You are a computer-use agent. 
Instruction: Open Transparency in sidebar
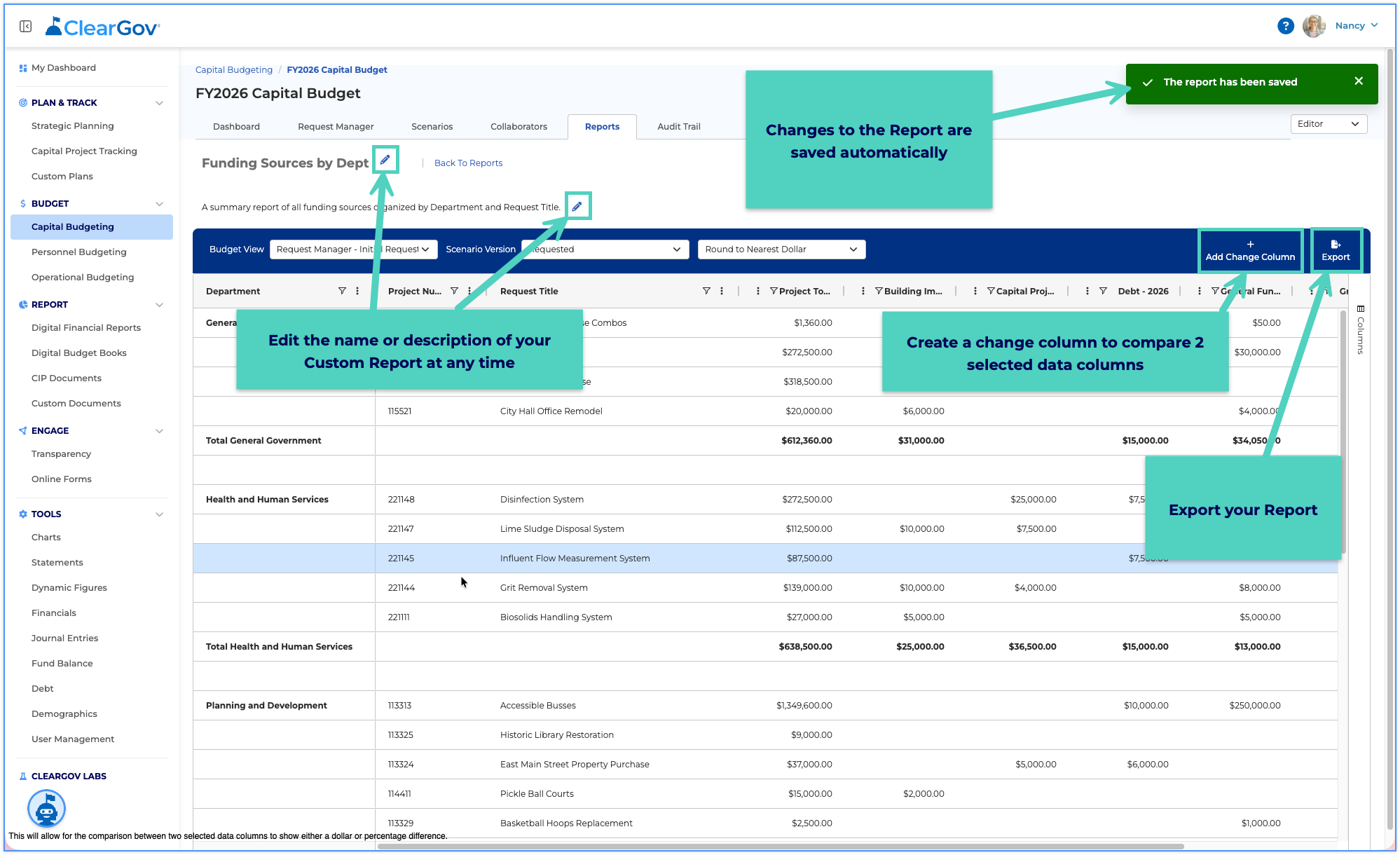(x=61, y=454)
